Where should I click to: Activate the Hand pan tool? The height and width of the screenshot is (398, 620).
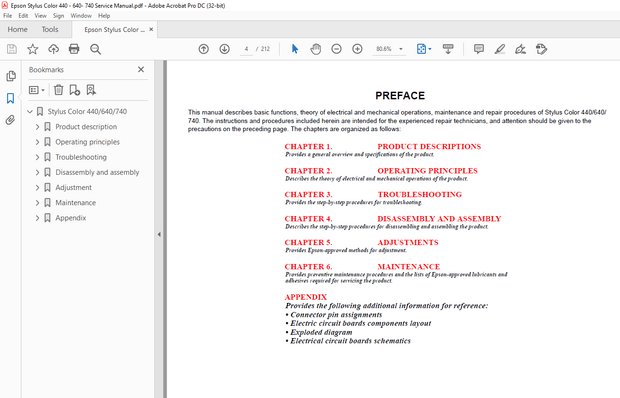316,49
